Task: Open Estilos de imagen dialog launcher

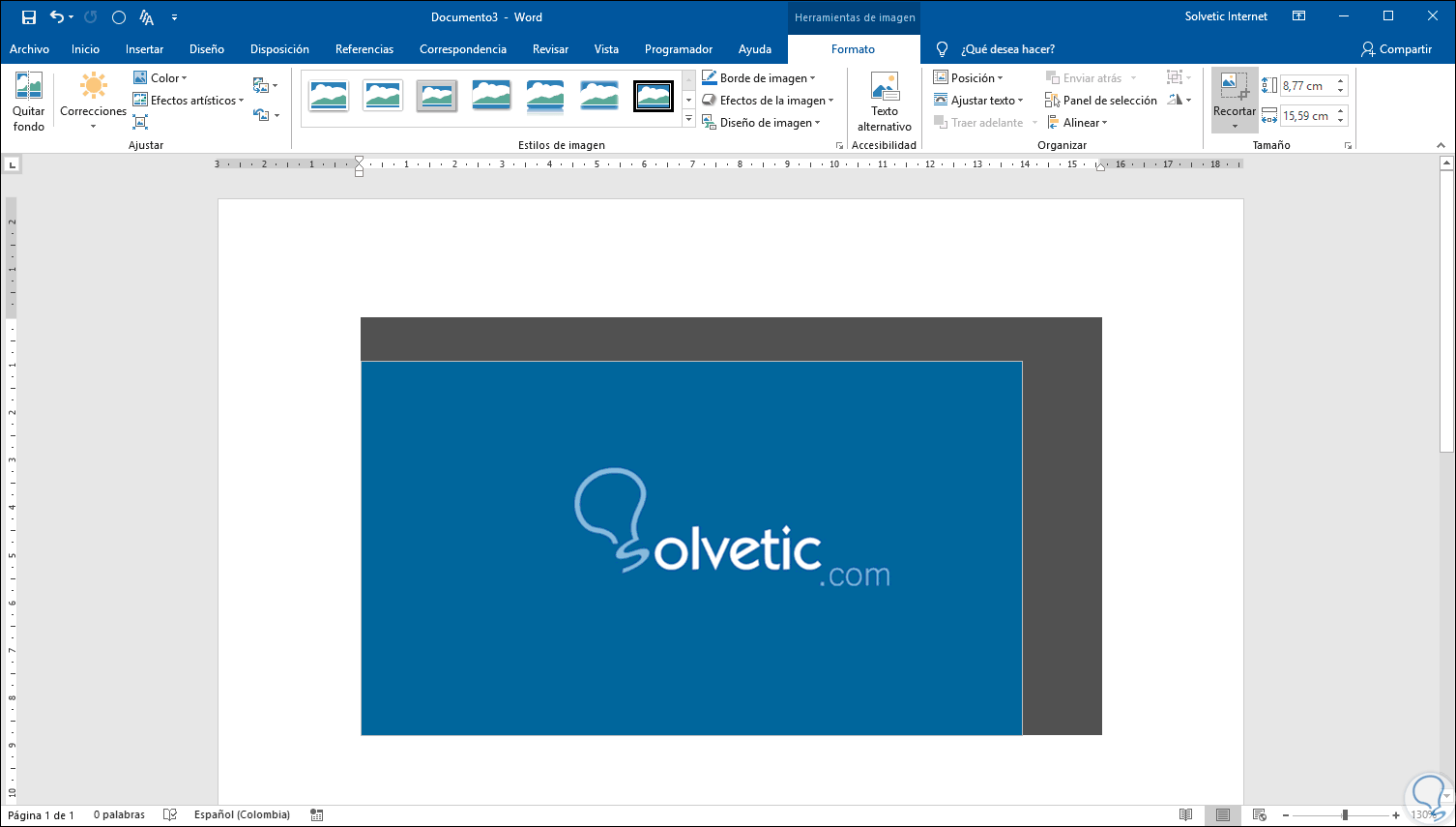Action: (x=839, y=146)
